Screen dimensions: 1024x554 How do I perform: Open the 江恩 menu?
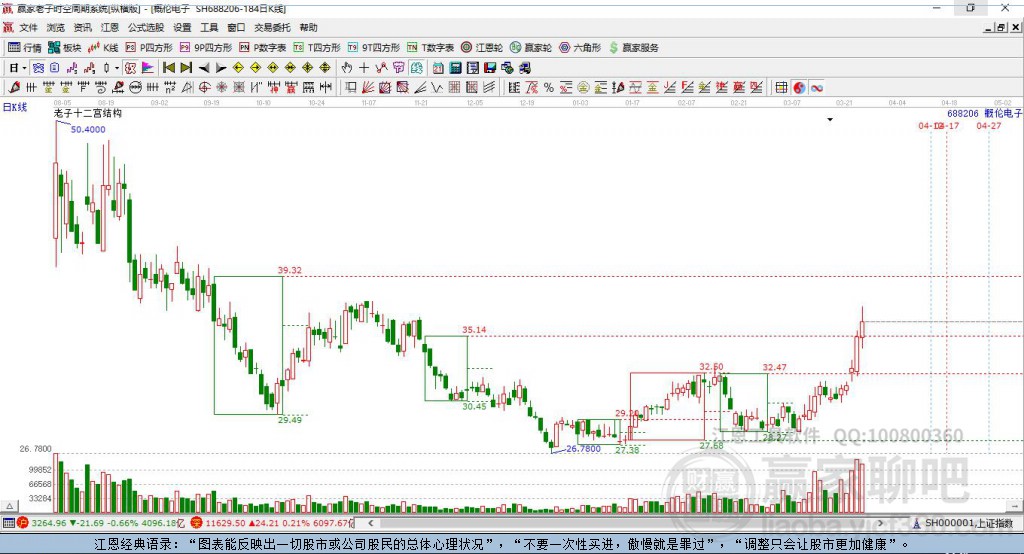click(110, 27)
